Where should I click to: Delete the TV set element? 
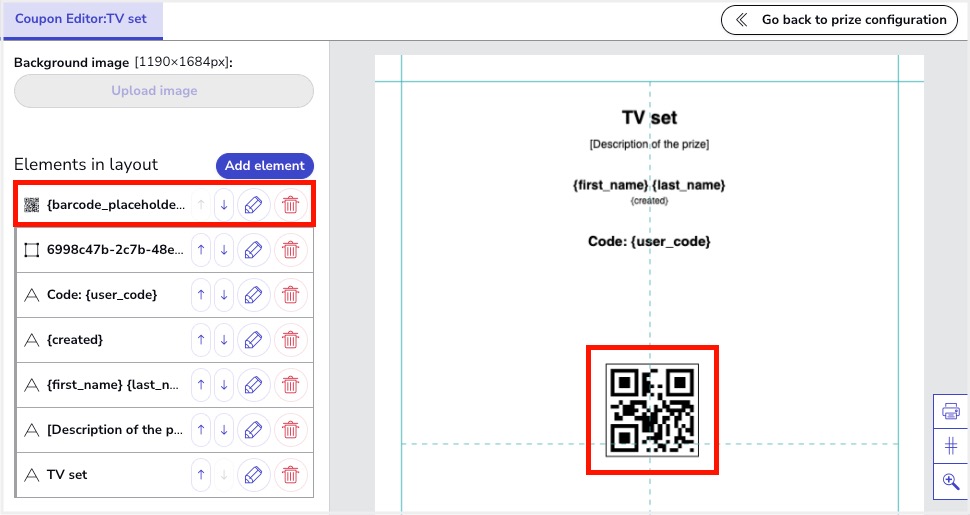(290, 475)
